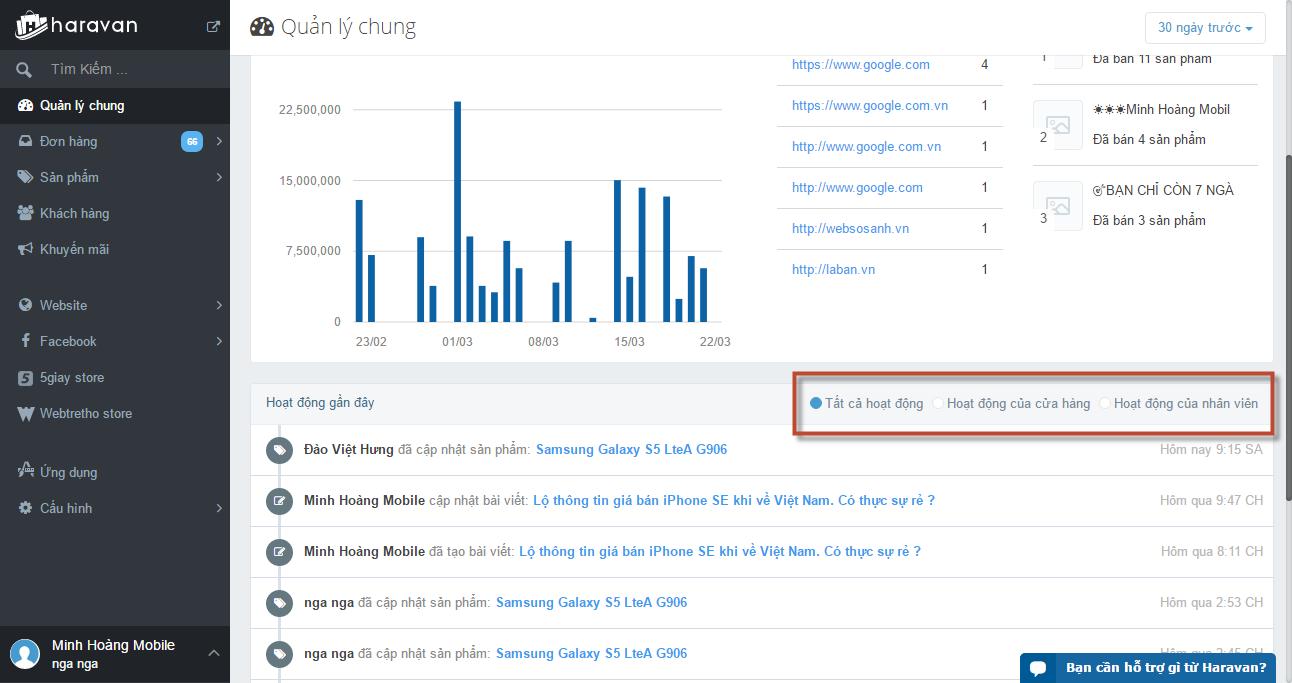Image resolution: width=1292 pixels, height=683 pixels.
Task: Expand the Website submenu chevron
Action: [219, 305]
